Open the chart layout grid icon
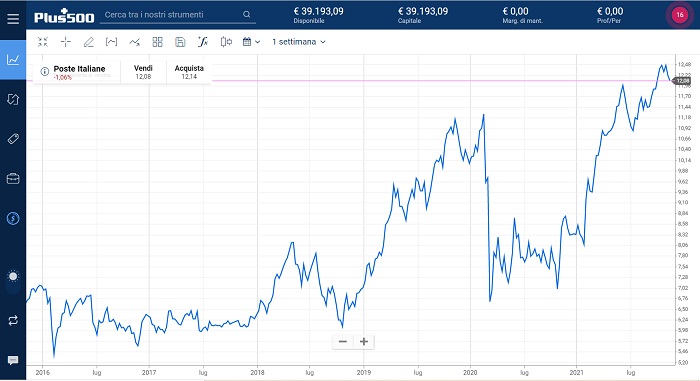 click(x=157, y=42)
